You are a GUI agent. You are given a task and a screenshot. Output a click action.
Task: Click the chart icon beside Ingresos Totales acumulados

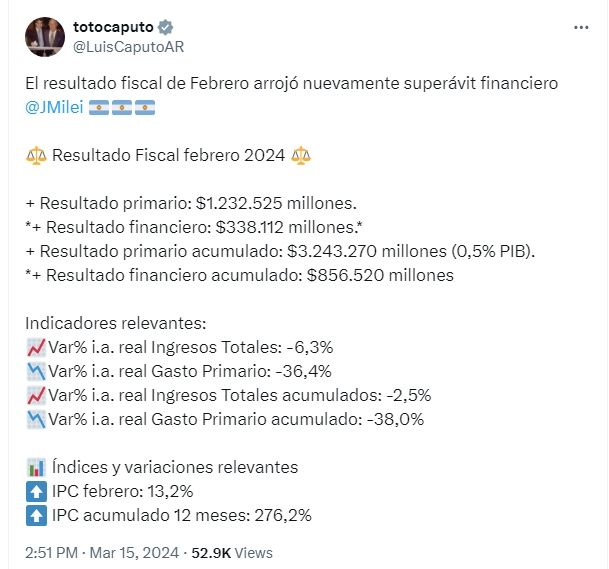click(x=35, y=396)
